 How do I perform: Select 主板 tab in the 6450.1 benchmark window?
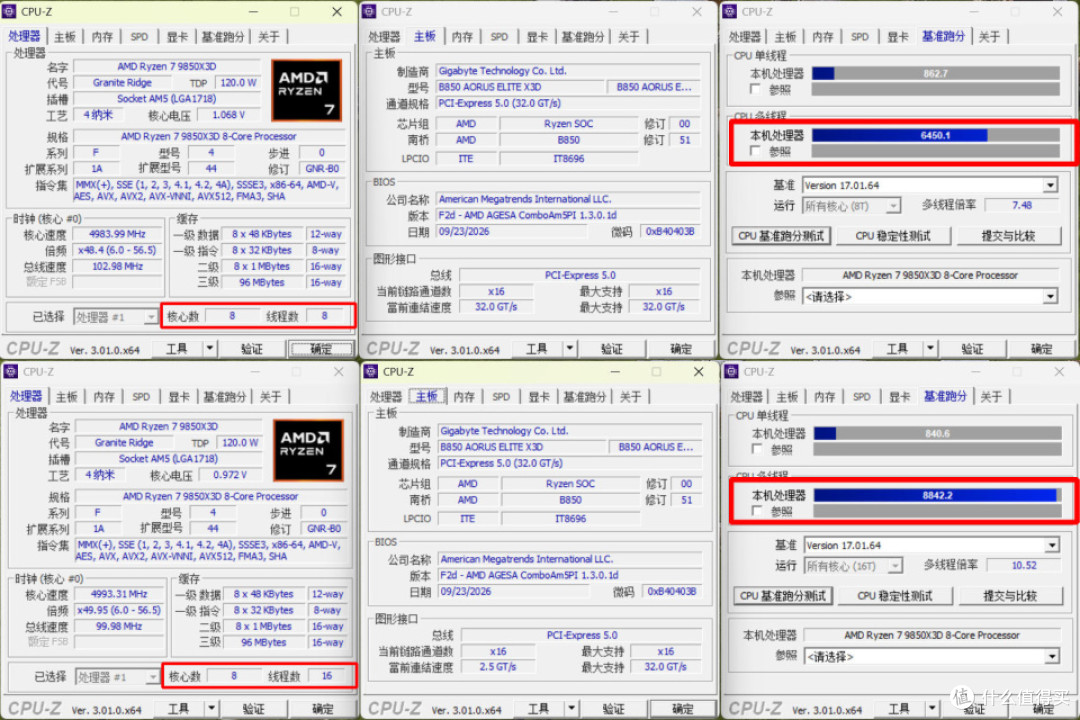tap(785, 37)
